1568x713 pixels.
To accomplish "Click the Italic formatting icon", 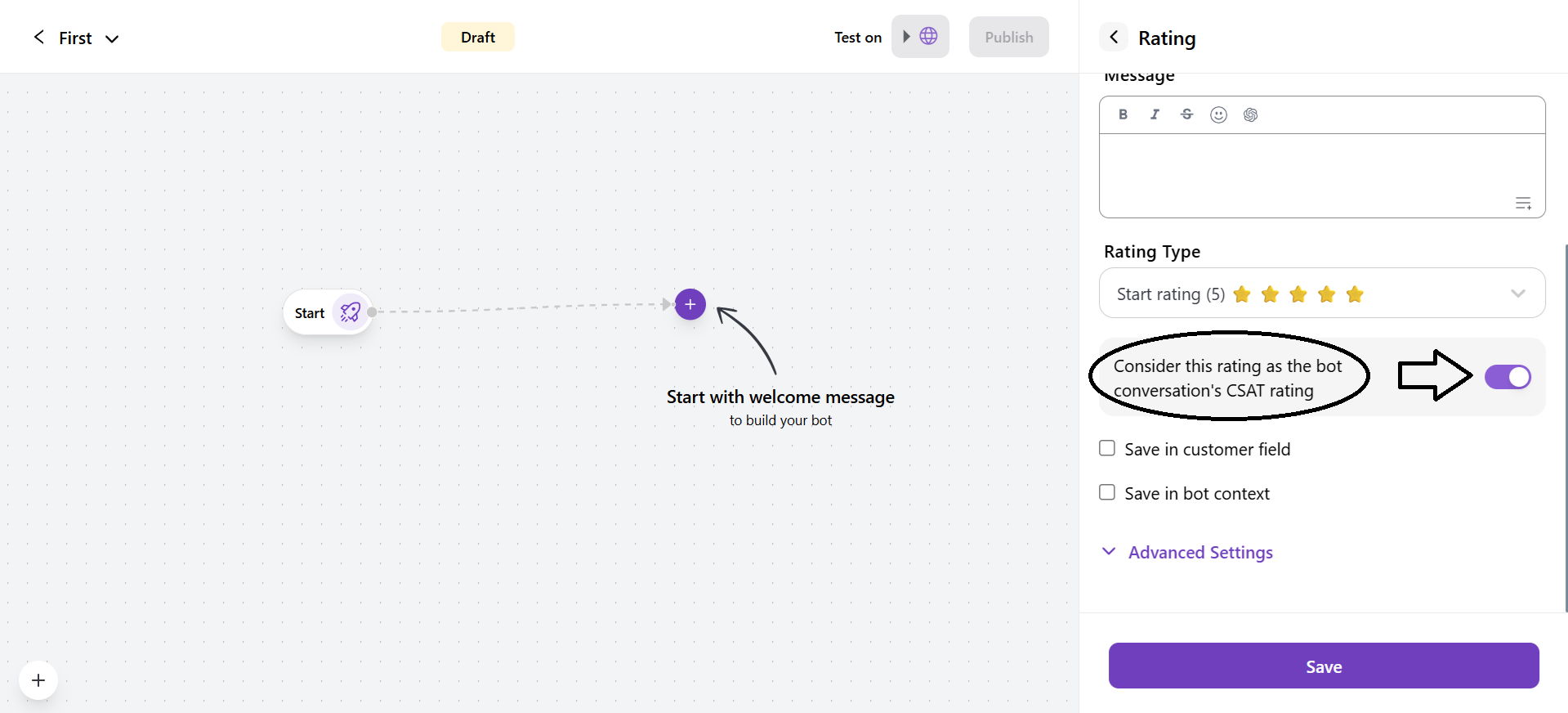I will coord(1155,114).
